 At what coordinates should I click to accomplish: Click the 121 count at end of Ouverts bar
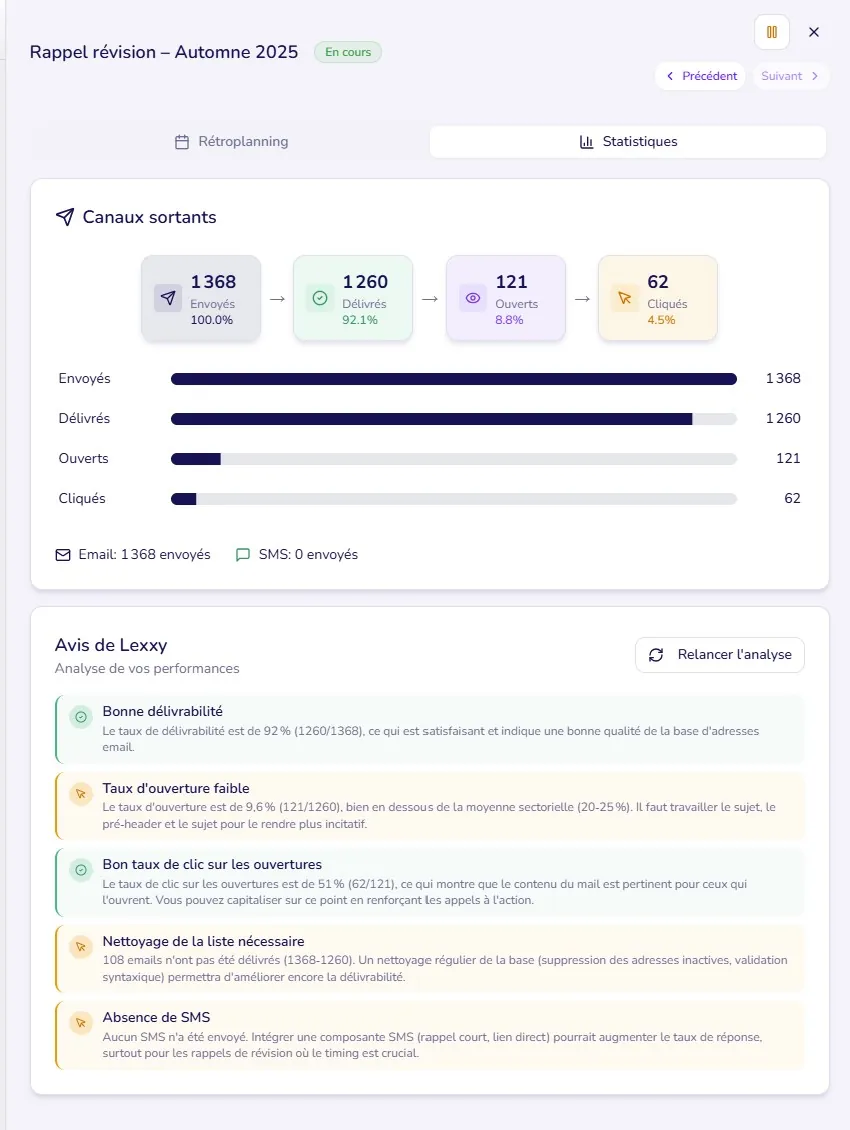788,458
